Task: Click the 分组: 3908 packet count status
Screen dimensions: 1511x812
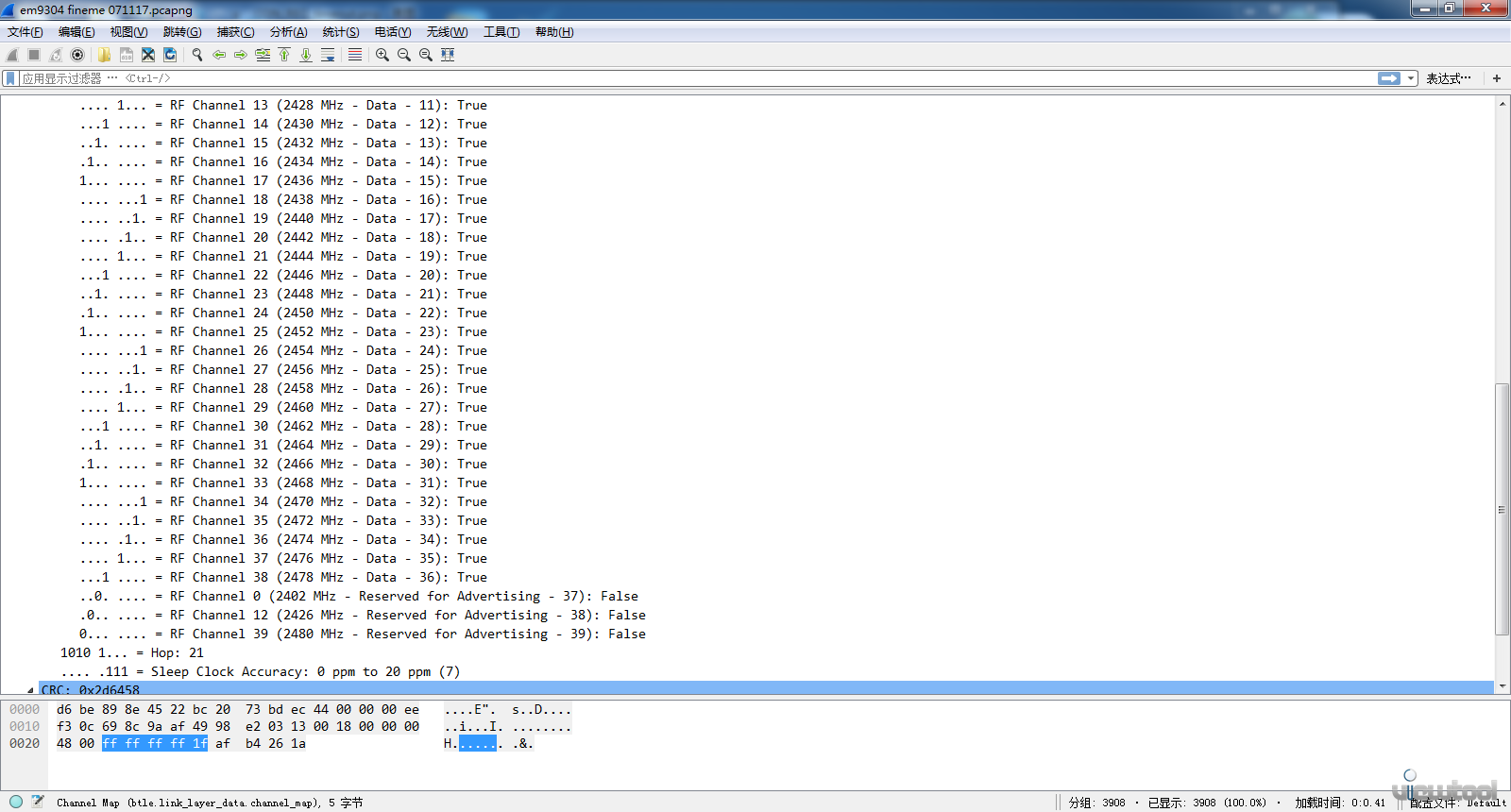Action: click(1097, 803)
